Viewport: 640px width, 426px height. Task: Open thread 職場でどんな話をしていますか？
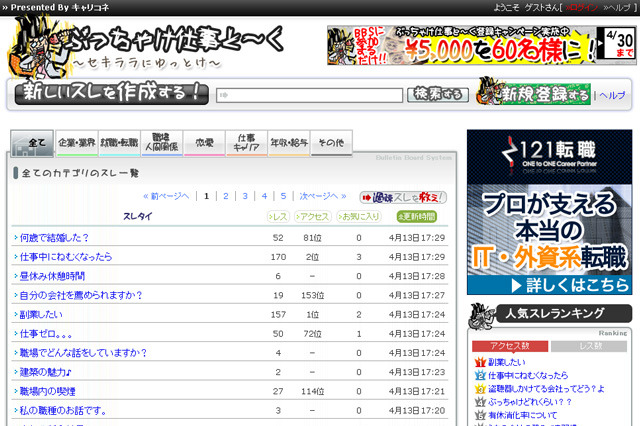pos(83,353)
